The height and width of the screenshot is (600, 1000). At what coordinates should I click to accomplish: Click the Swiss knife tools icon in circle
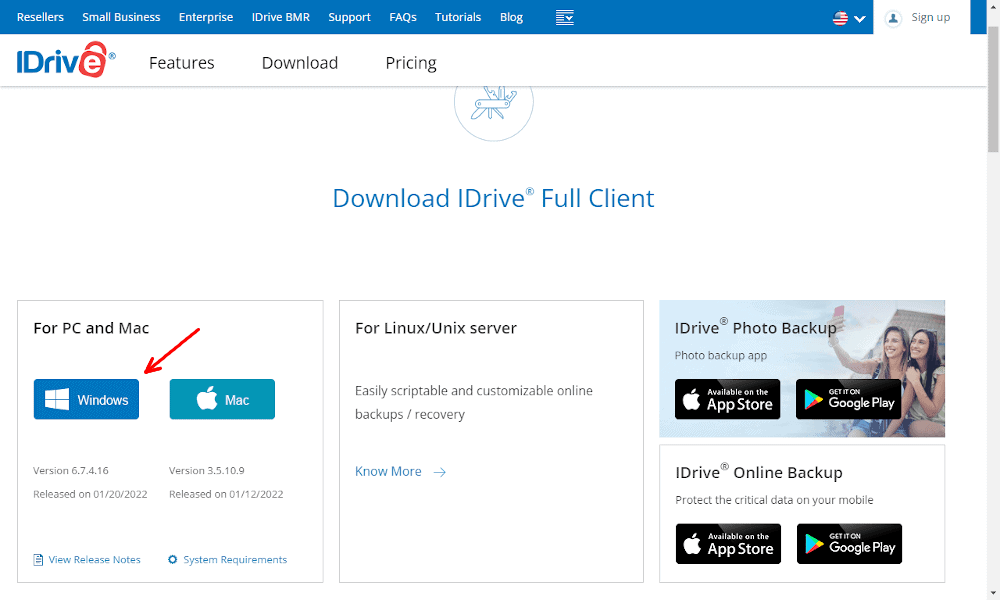[x=494, y=105]
